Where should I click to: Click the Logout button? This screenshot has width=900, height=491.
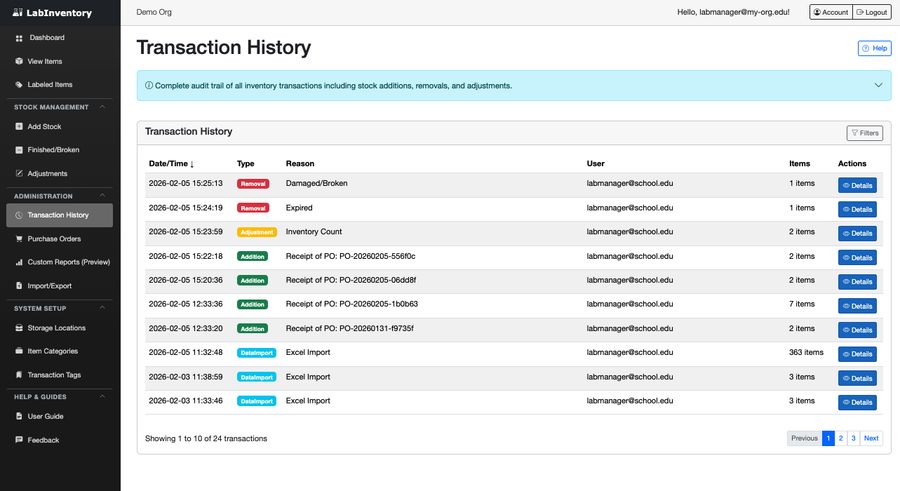tap(871, 12)
